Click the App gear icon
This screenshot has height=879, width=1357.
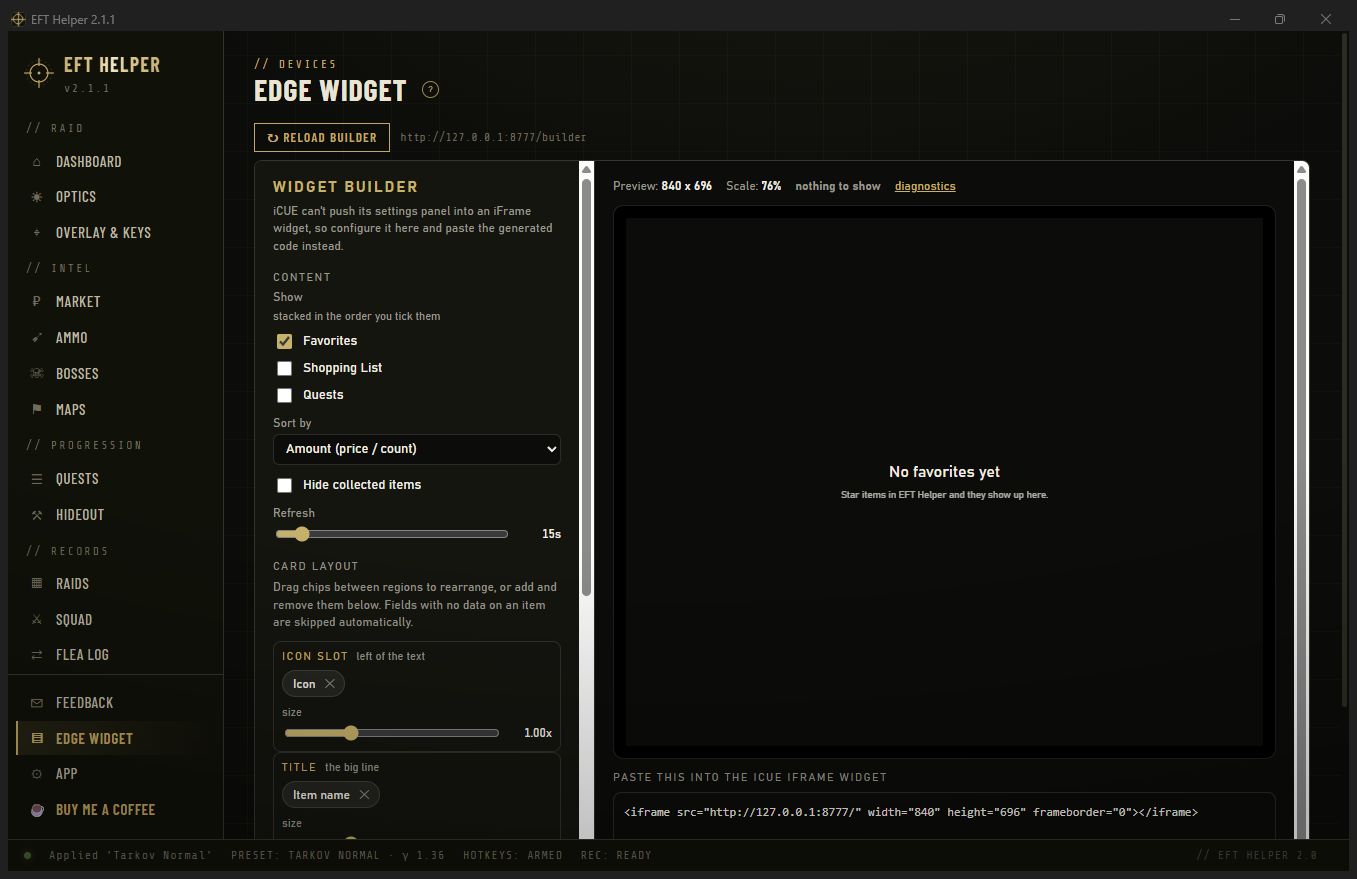click(37, 774)
